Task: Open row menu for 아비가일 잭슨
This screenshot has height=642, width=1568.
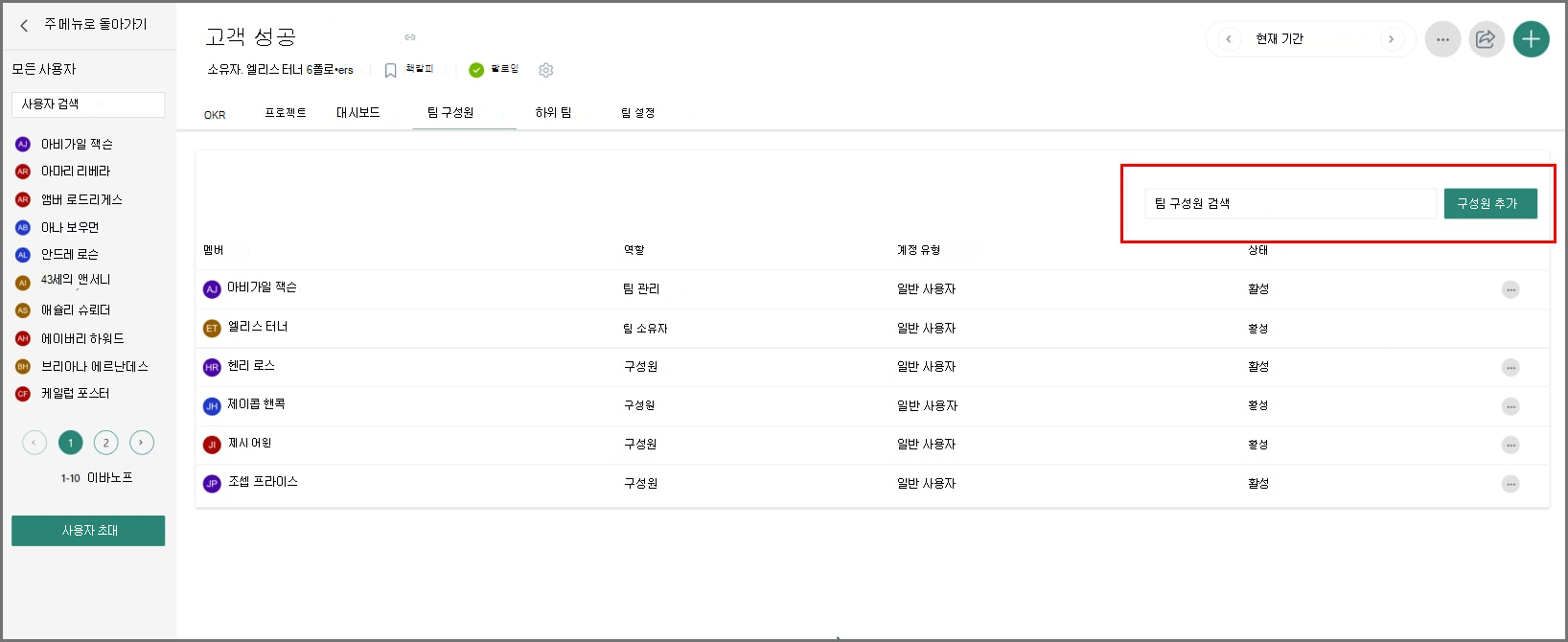Action: (1510, 289)
